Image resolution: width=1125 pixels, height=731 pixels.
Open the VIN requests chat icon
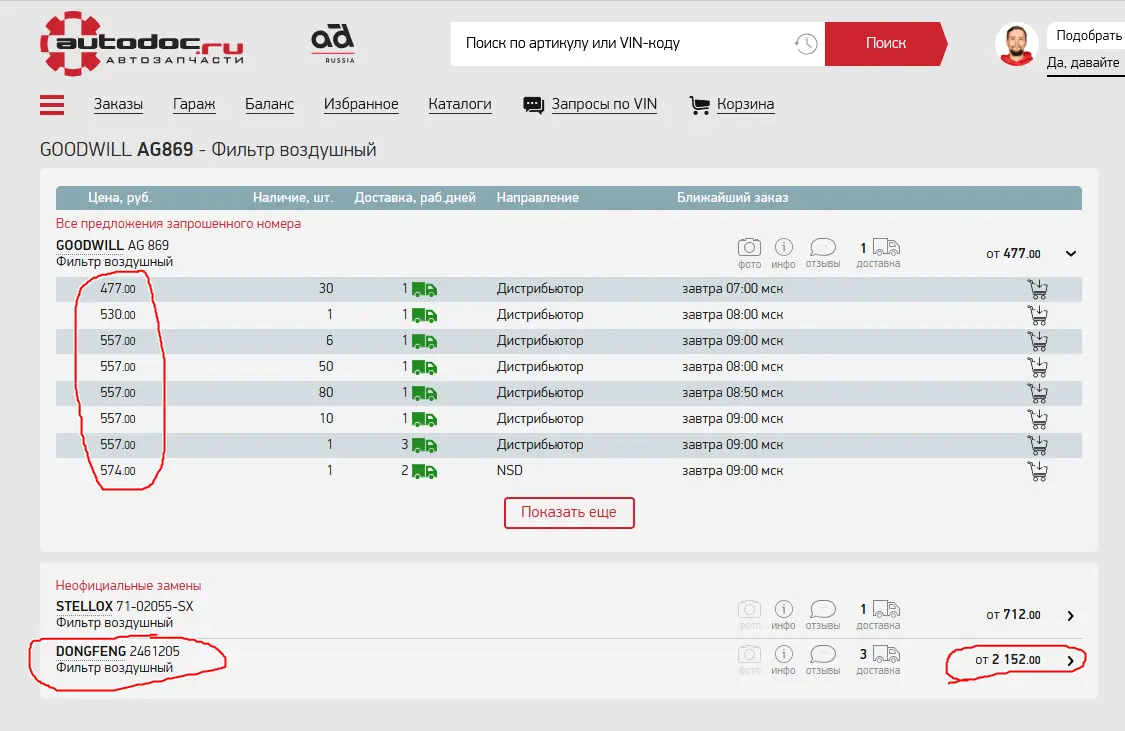coord(534,105)
